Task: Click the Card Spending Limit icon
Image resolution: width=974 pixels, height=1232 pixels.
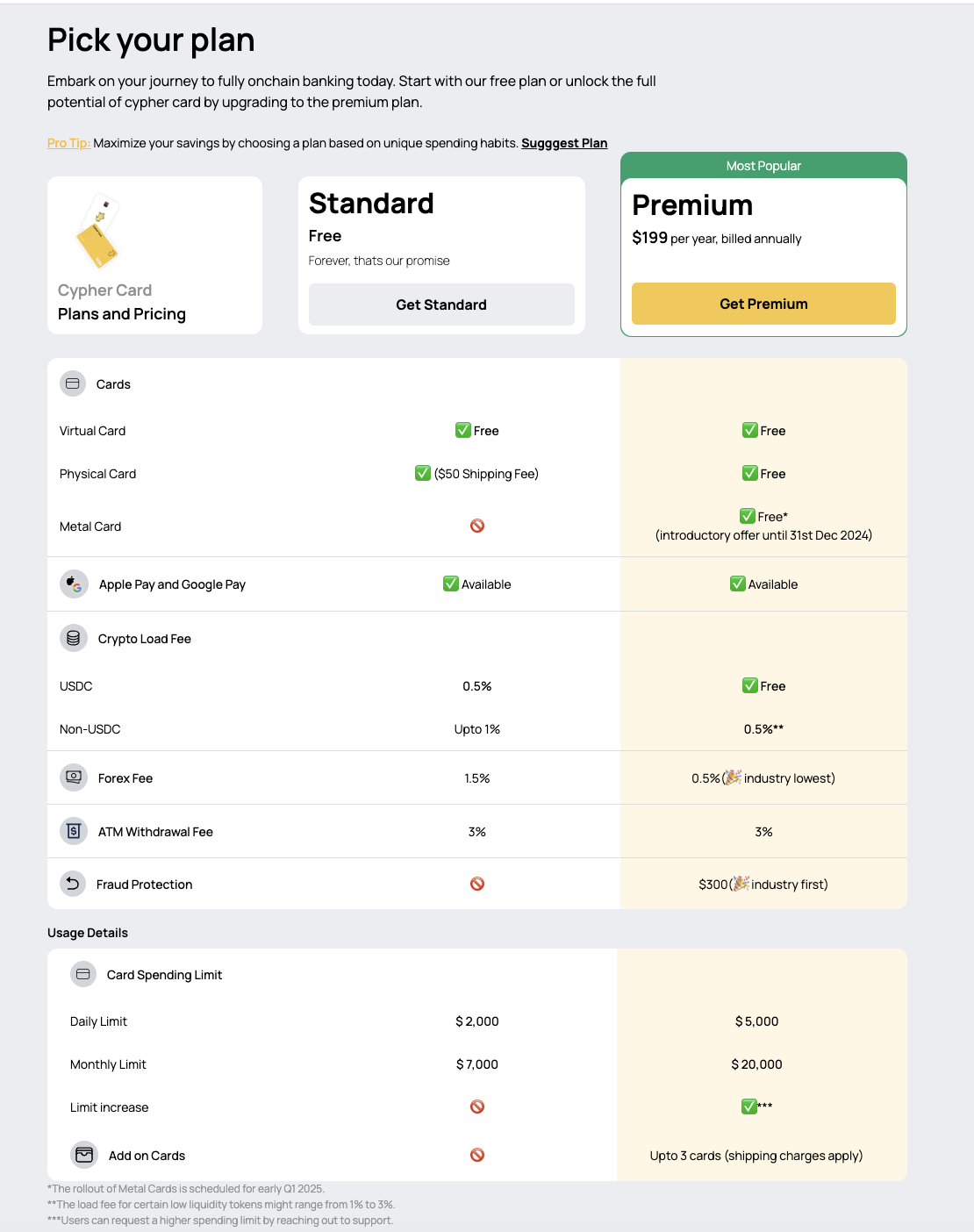Action: pyautogui.click(x=83, y=974)
